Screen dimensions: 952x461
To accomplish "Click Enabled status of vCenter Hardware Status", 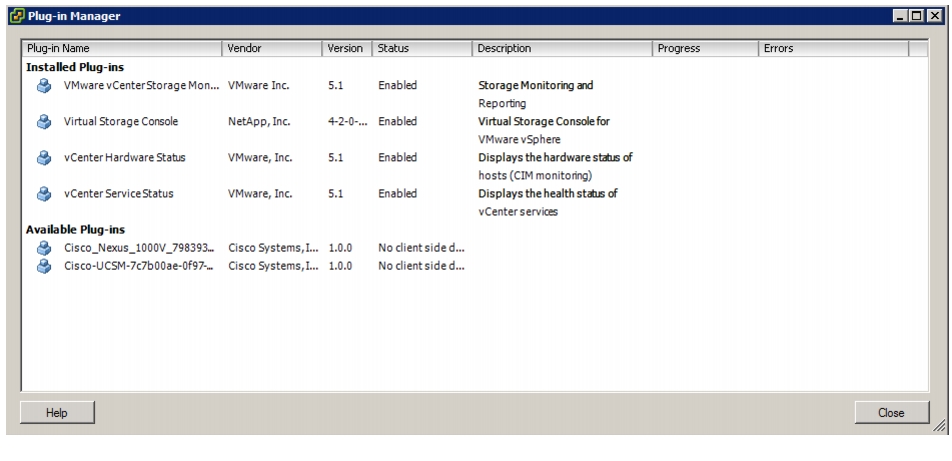I will (398, 157).
